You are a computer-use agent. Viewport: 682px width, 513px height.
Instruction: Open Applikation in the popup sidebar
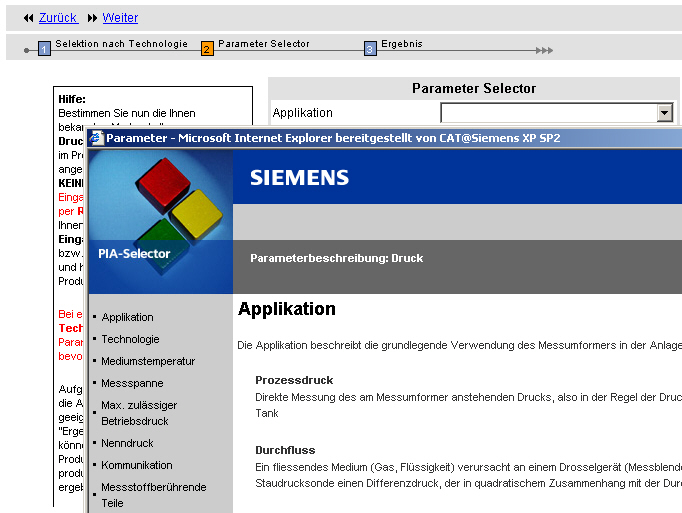tap(127, 317)
